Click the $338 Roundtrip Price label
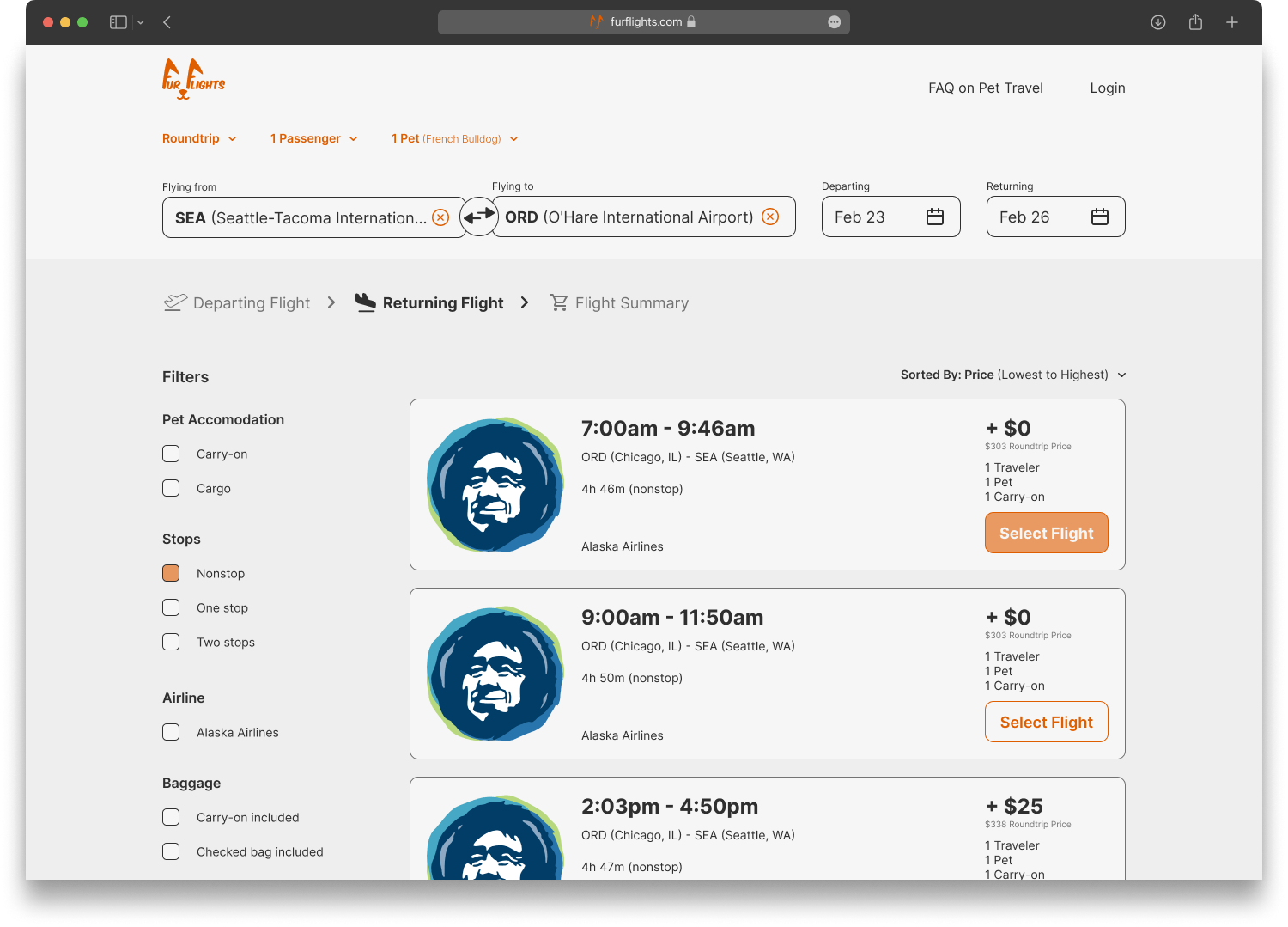The image size is (1288, 927). click(1028, 824)
